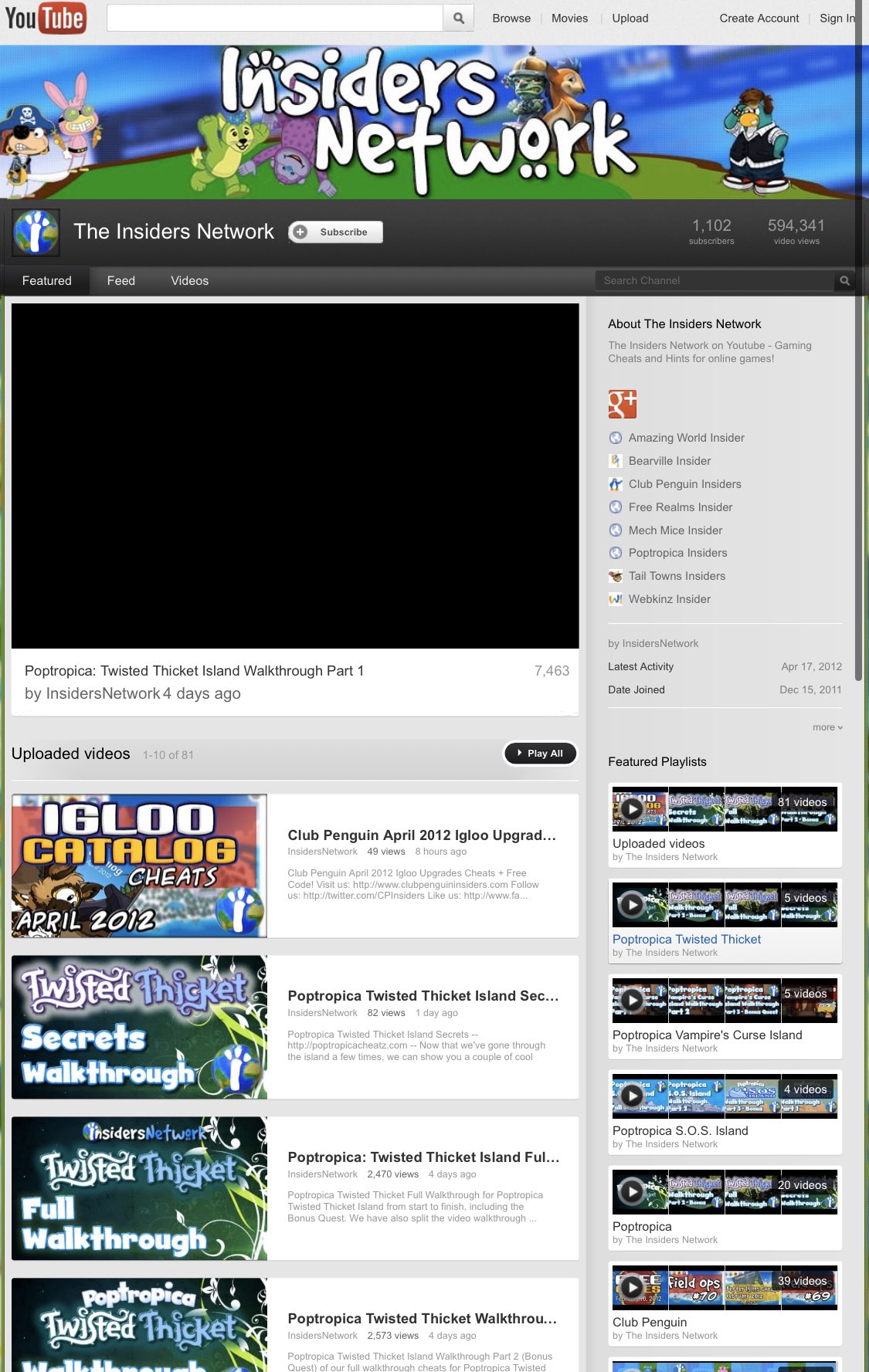
Task: Open Poptropica: Twisted Thicket Island Ful... title
Action: click(423, 1157)
